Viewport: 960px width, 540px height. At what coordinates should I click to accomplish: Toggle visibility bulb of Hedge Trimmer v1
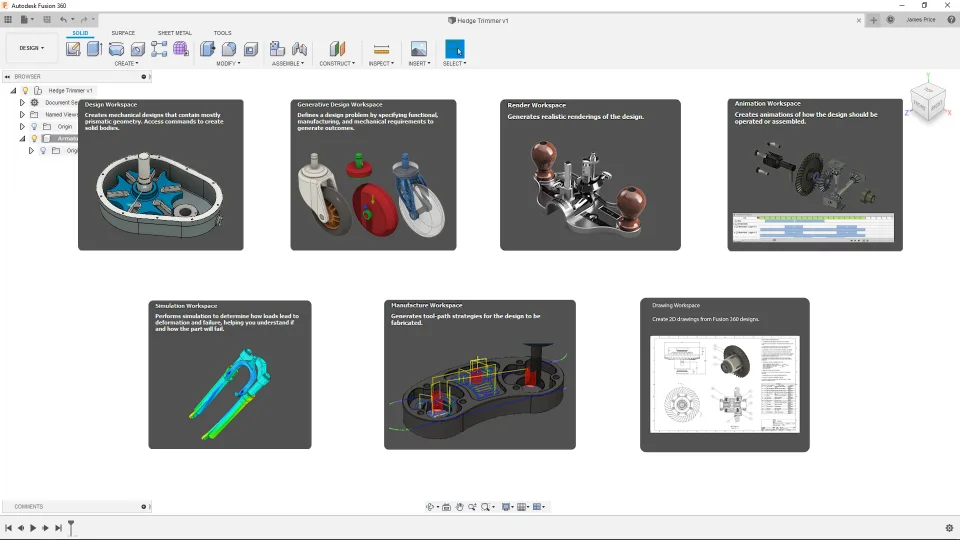point(25,90)
